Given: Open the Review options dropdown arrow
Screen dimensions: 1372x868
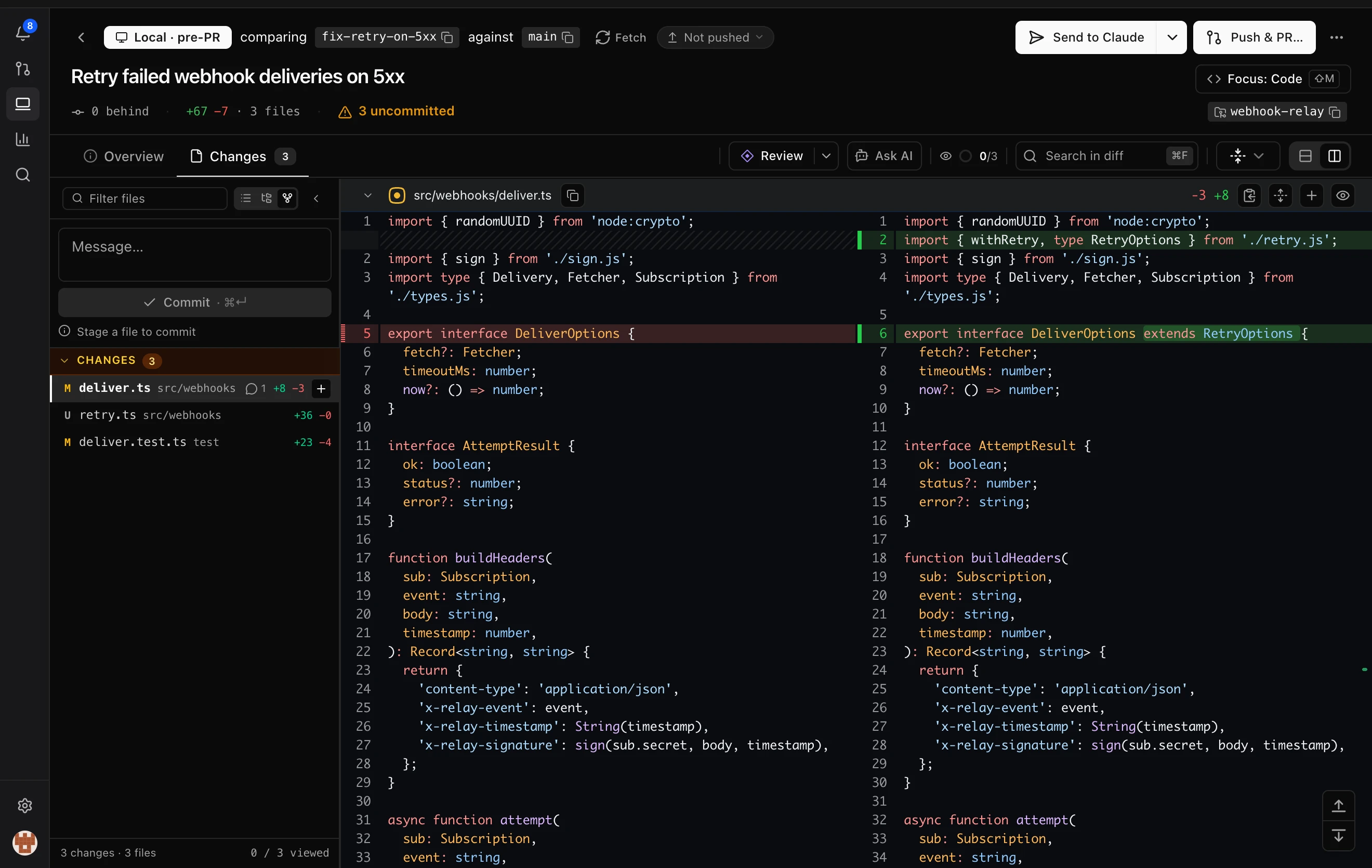Looking at the screenshot, I should pos(826,156).
